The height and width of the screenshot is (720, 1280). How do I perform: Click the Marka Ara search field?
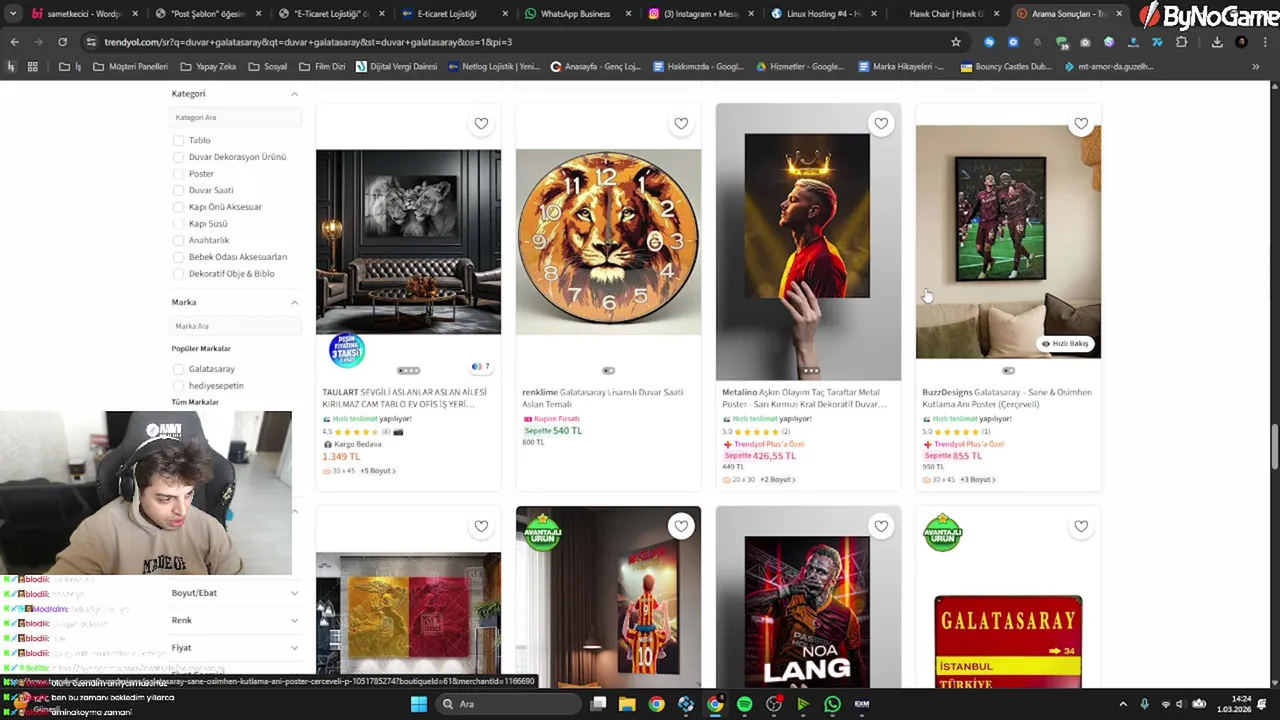pyautogui.click(x=235, y=326)
